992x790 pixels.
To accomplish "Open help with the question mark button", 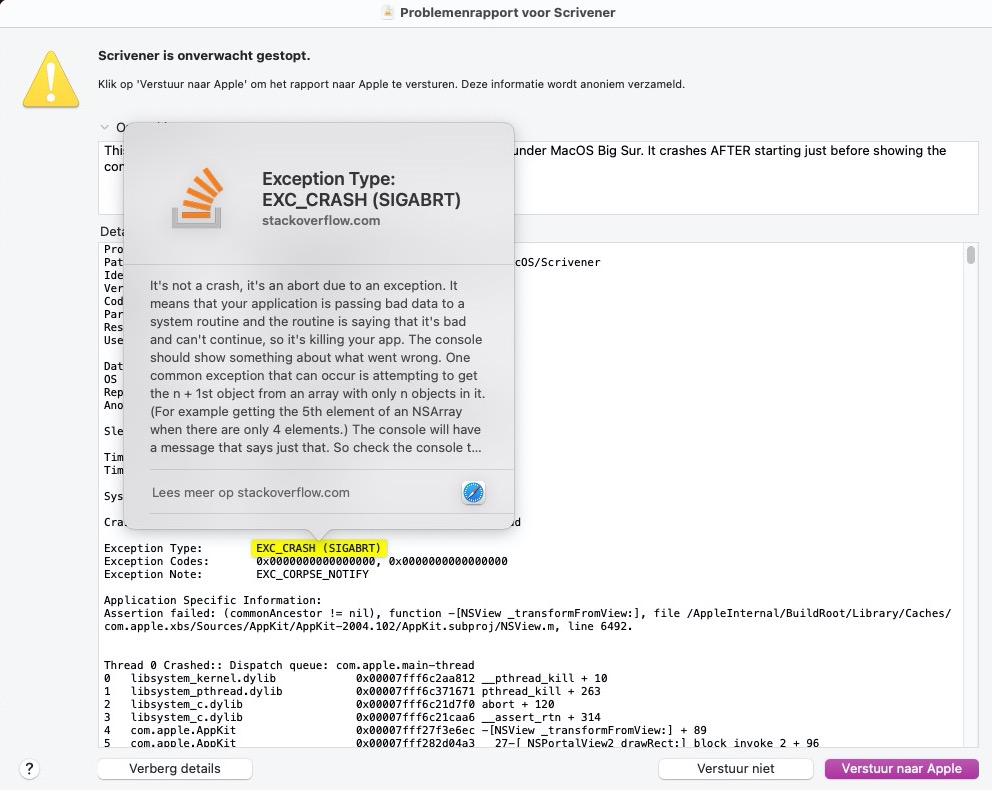I will point(29,768).
